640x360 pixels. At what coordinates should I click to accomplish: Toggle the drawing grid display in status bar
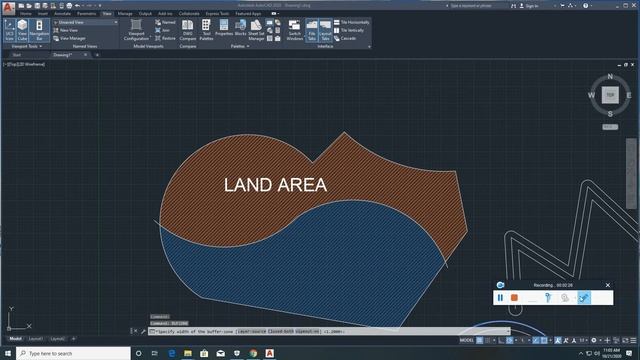[480, 340]
